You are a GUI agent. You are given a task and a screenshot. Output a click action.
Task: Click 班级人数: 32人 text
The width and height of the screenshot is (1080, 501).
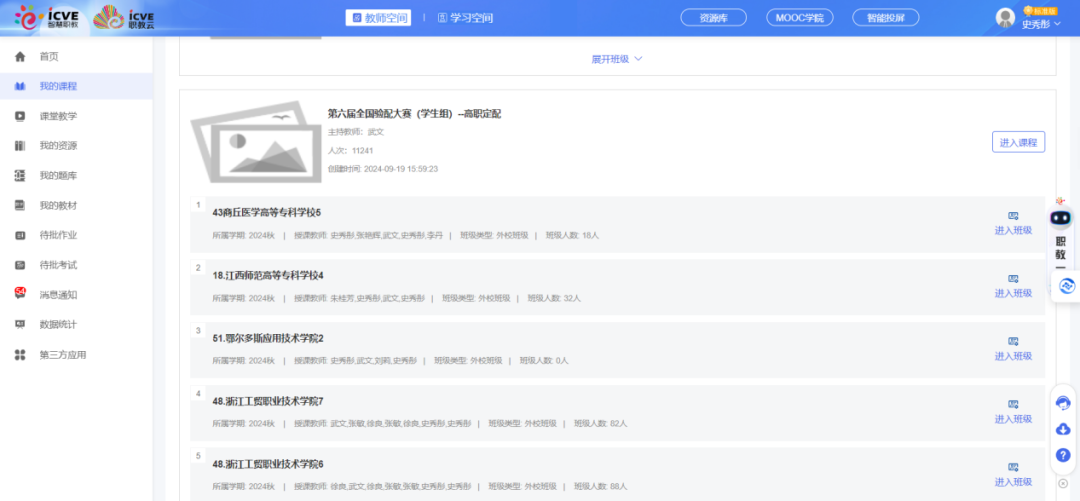(x=554, y=298)
